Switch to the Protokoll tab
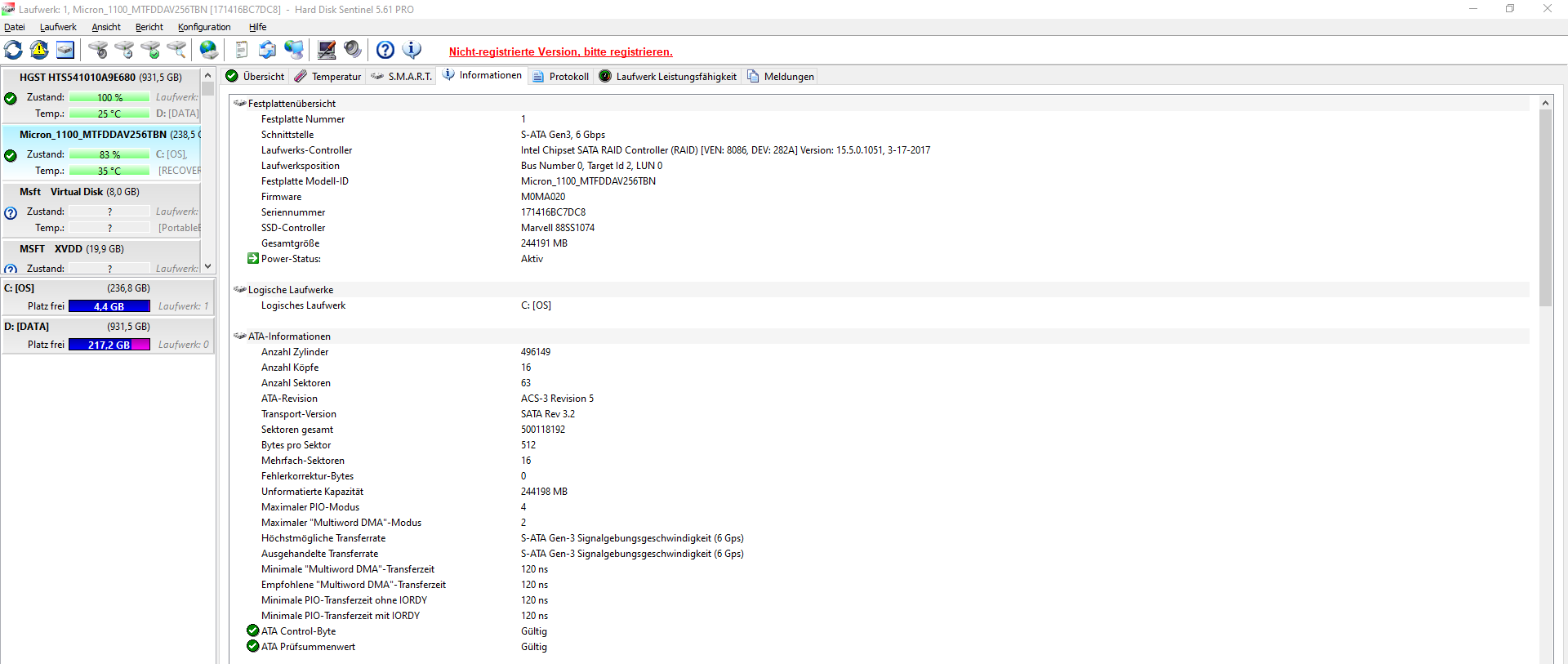The width and height of the screenshot is (1568, 664). point(560,76)
